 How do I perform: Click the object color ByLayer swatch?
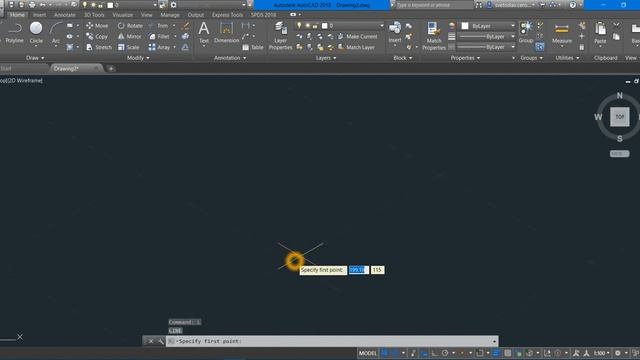465,26
